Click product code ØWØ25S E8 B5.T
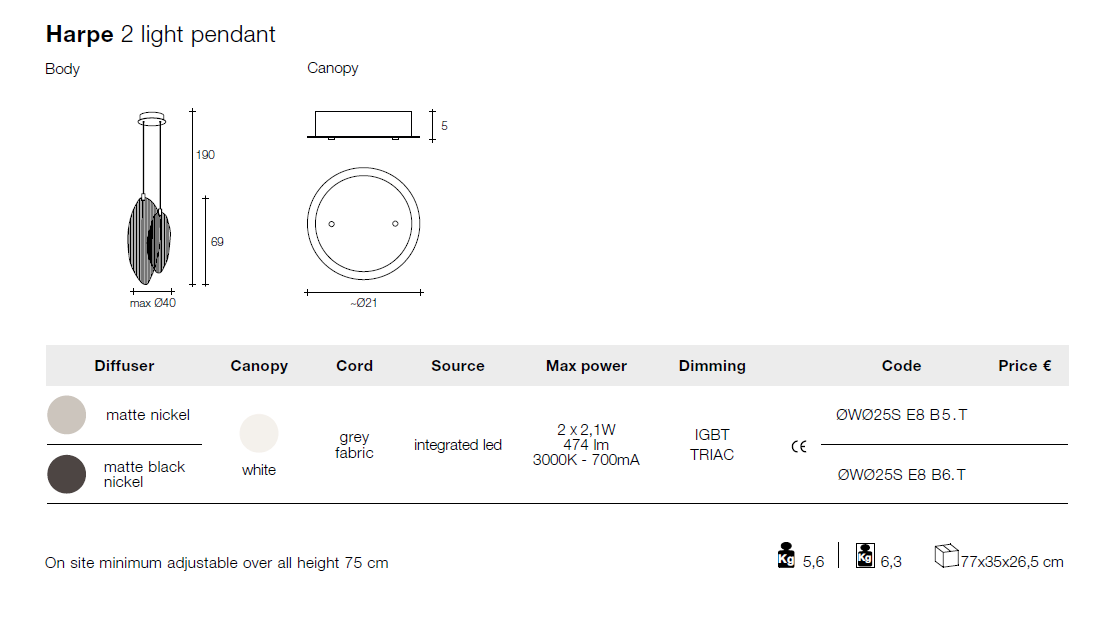Viewport: 1095px width, 621px height. pyautogui.click(x=901, y=415)
